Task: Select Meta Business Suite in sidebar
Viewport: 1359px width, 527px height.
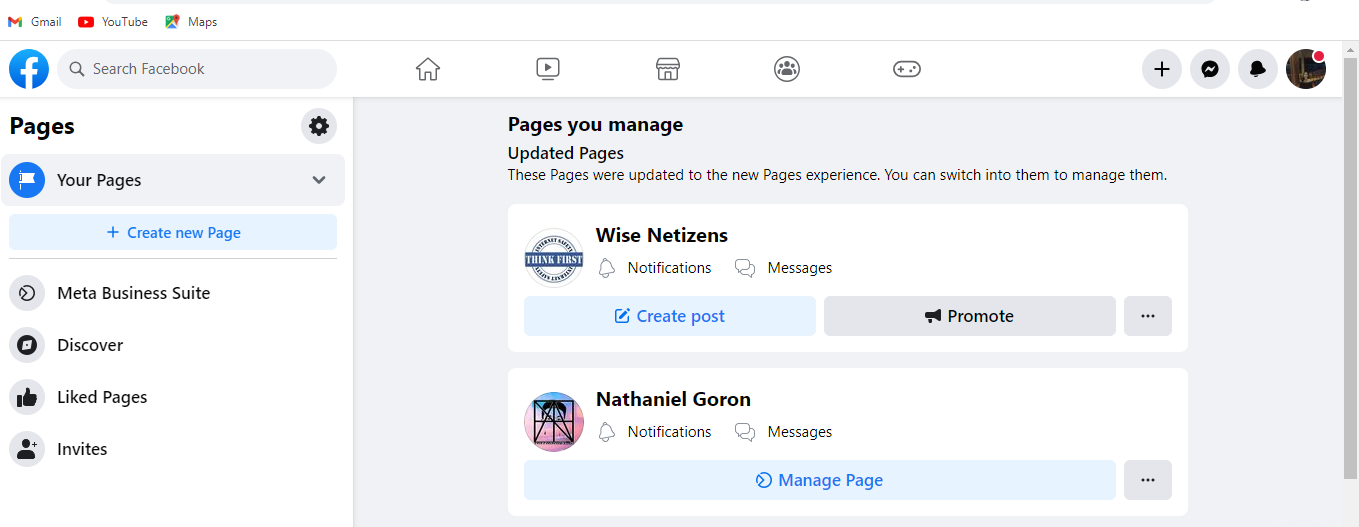Action: pos(133,293)
